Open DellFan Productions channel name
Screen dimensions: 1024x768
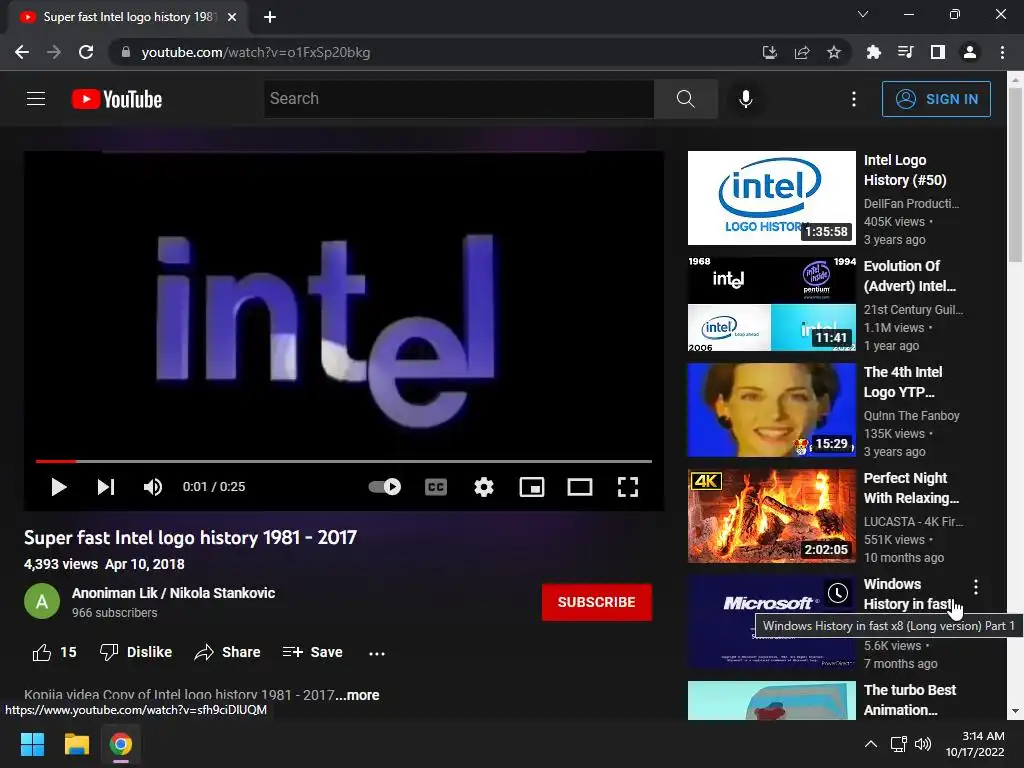click(911, 203)
